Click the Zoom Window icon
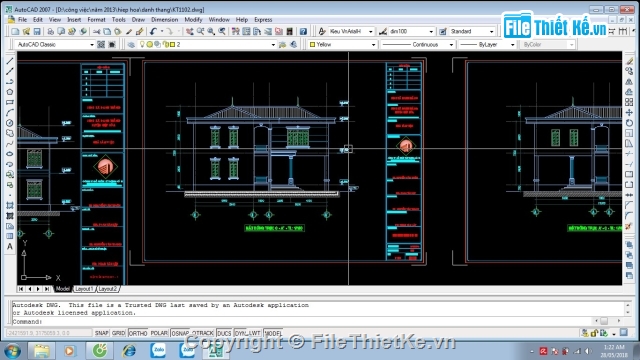The height and width of the screenshot is (360, 640). click(x=211, y=31)
